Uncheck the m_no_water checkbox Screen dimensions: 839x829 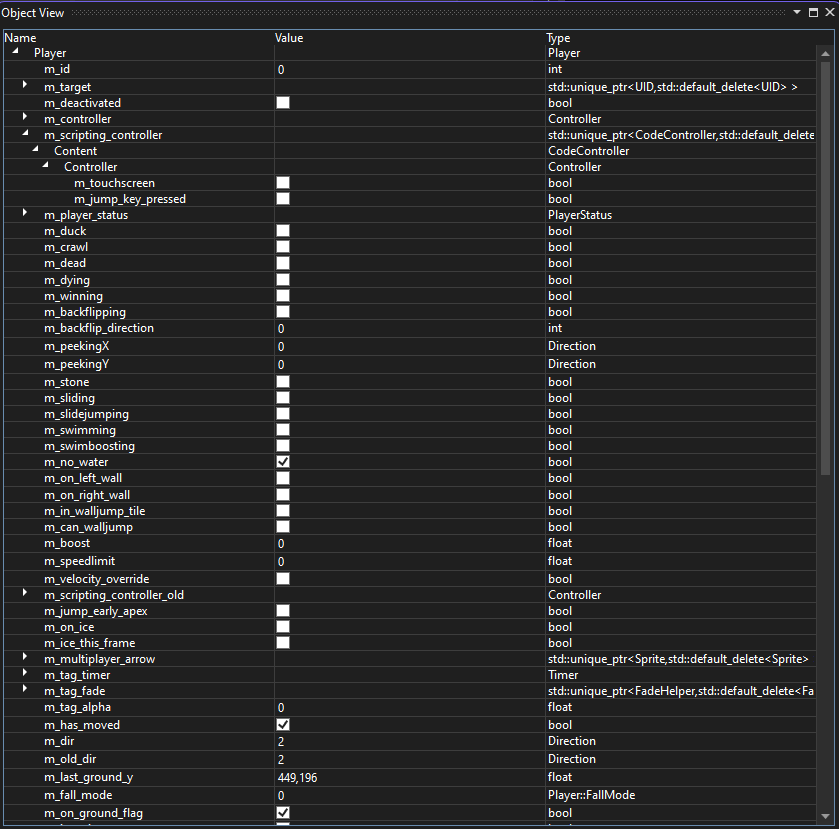coord(283,462)
